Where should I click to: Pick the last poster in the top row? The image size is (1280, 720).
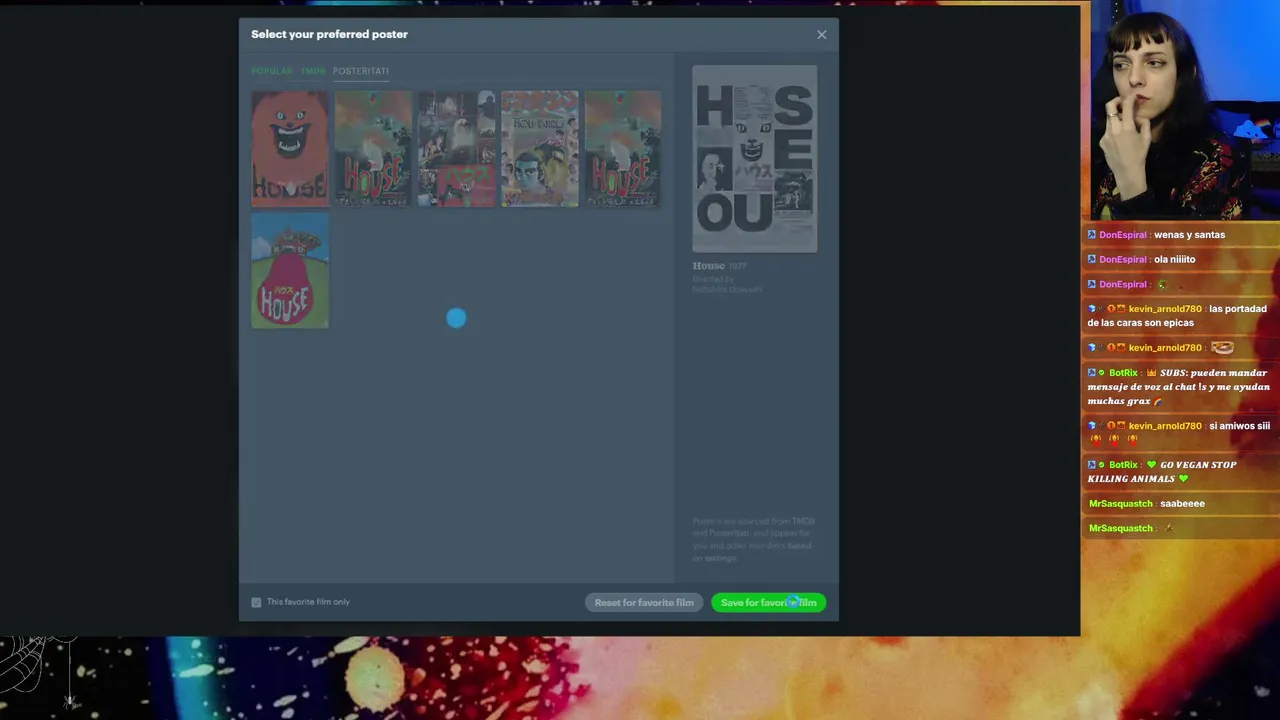[x=623, y=149]
